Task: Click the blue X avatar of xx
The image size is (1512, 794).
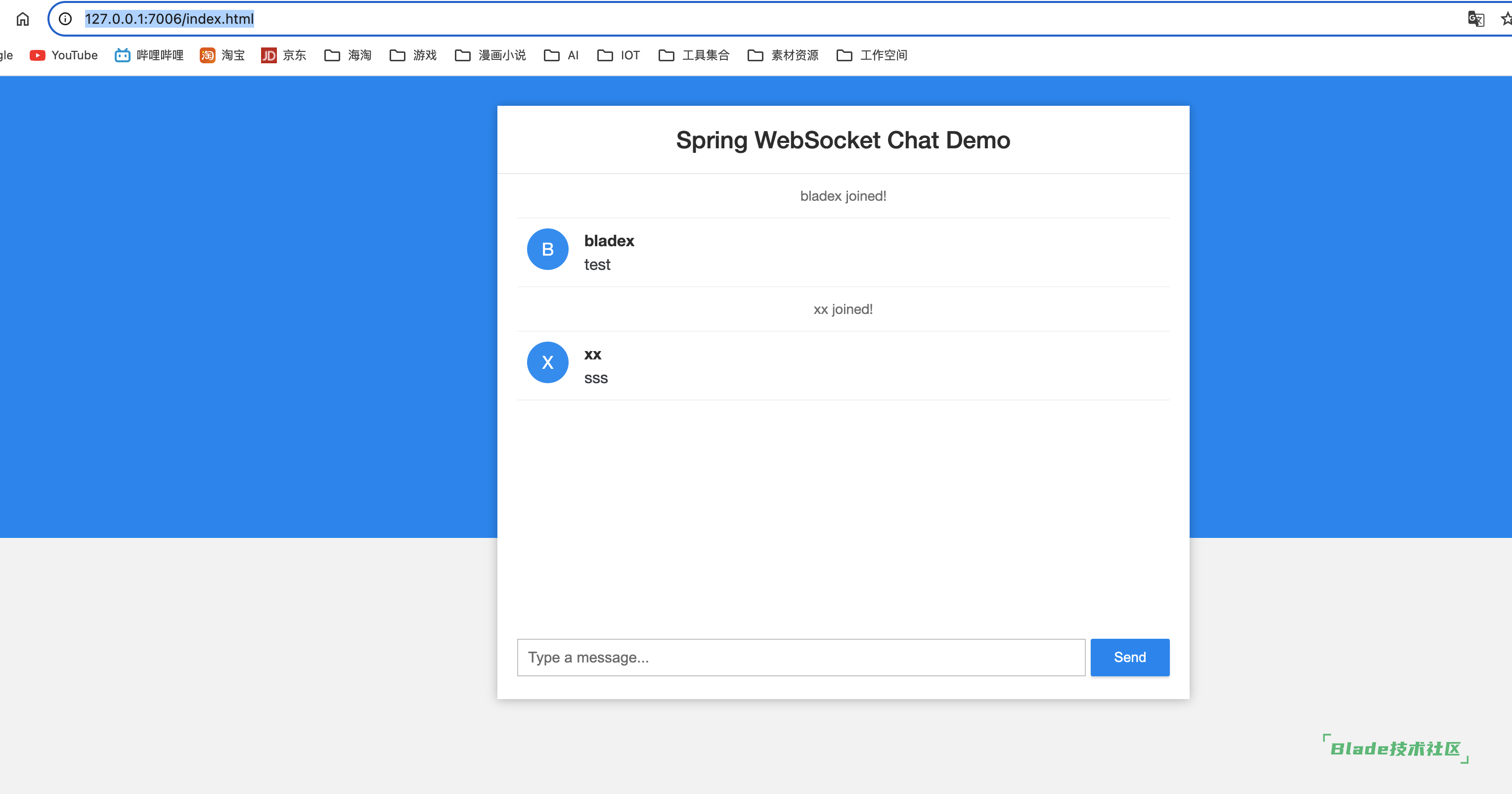Action: [x=547, y=363]
